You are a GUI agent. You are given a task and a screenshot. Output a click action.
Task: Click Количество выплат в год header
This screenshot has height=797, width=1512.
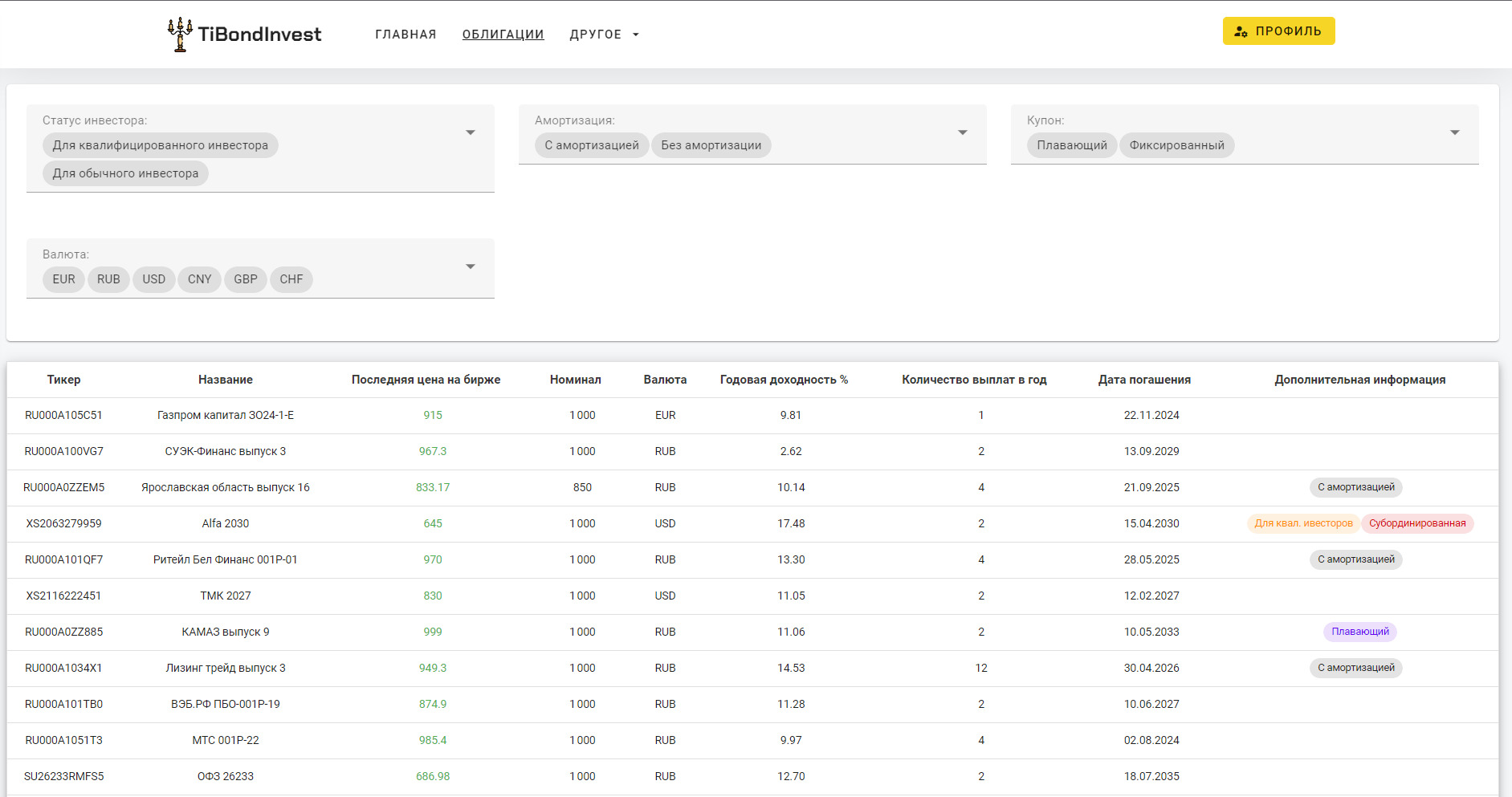coord(974,380)
